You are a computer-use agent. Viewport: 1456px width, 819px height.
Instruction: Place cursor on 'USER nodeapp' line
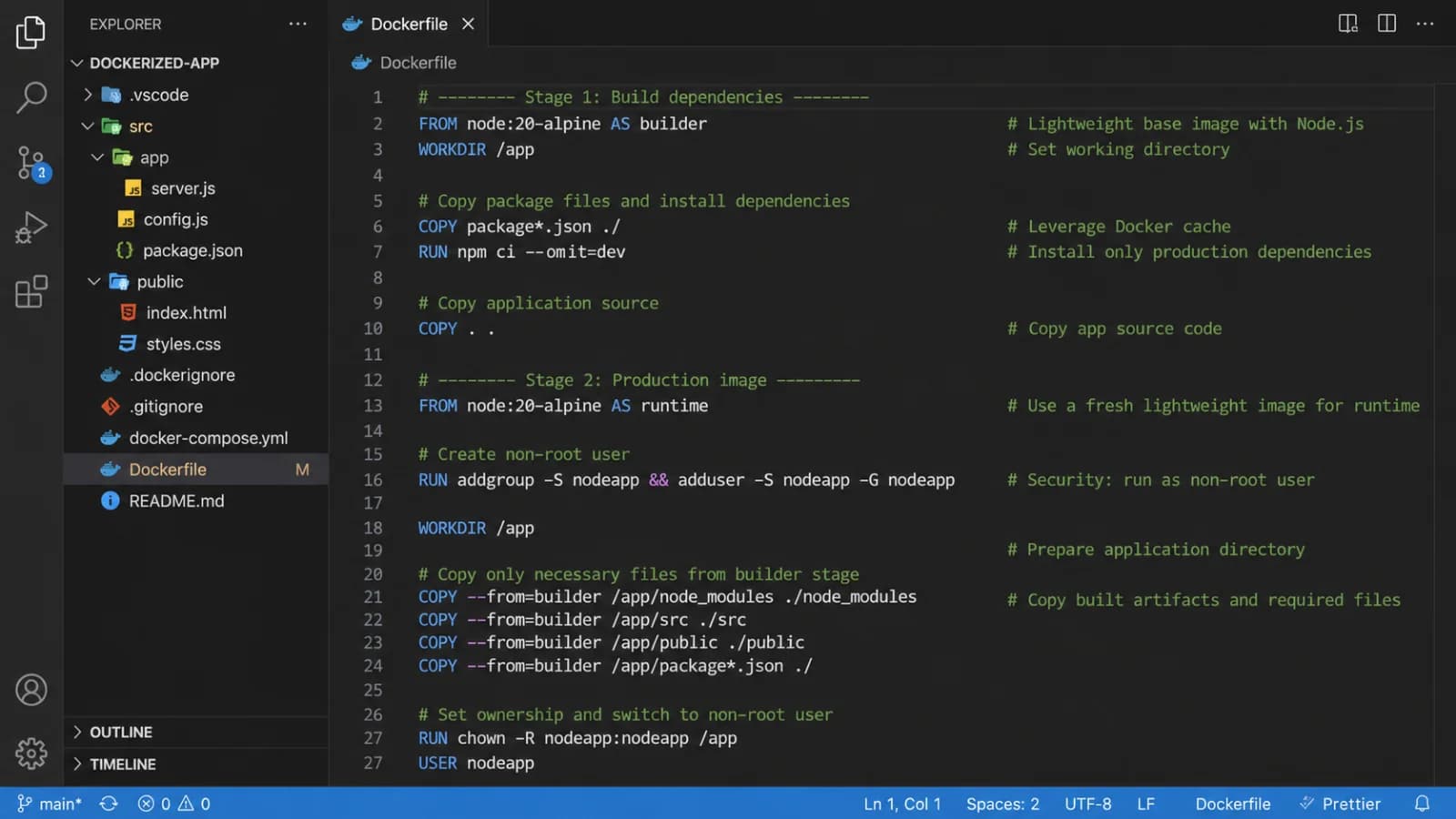476,763
